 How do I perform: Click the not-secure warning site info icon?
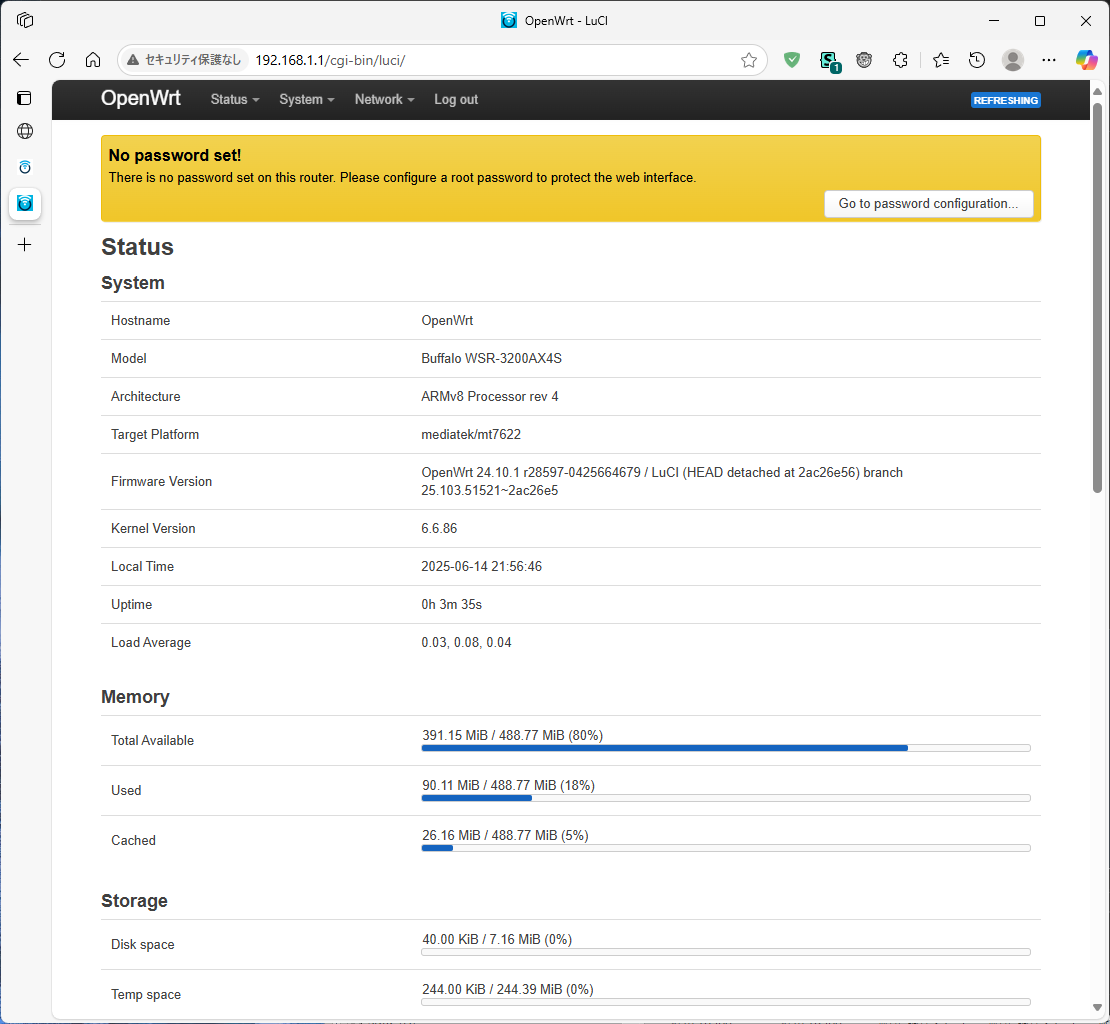pyautogui.click(x=133, y=60)
